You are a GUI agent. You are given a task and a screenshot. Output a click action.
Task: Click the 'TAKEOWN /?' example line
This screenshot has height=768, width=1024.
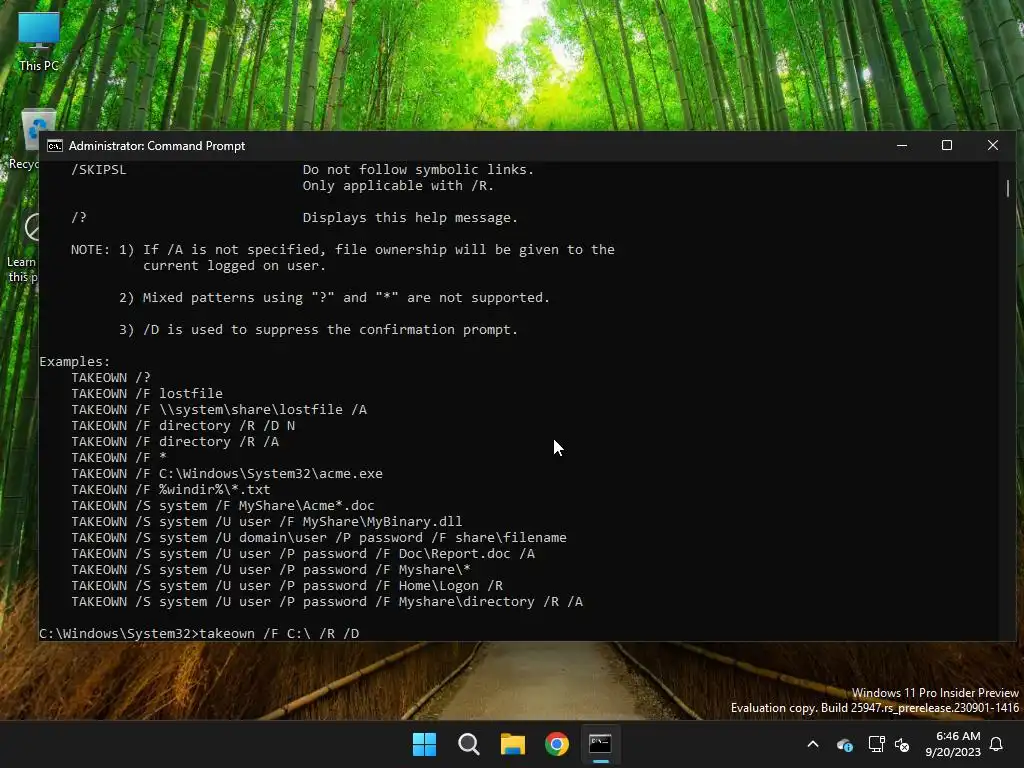(111, 377)
